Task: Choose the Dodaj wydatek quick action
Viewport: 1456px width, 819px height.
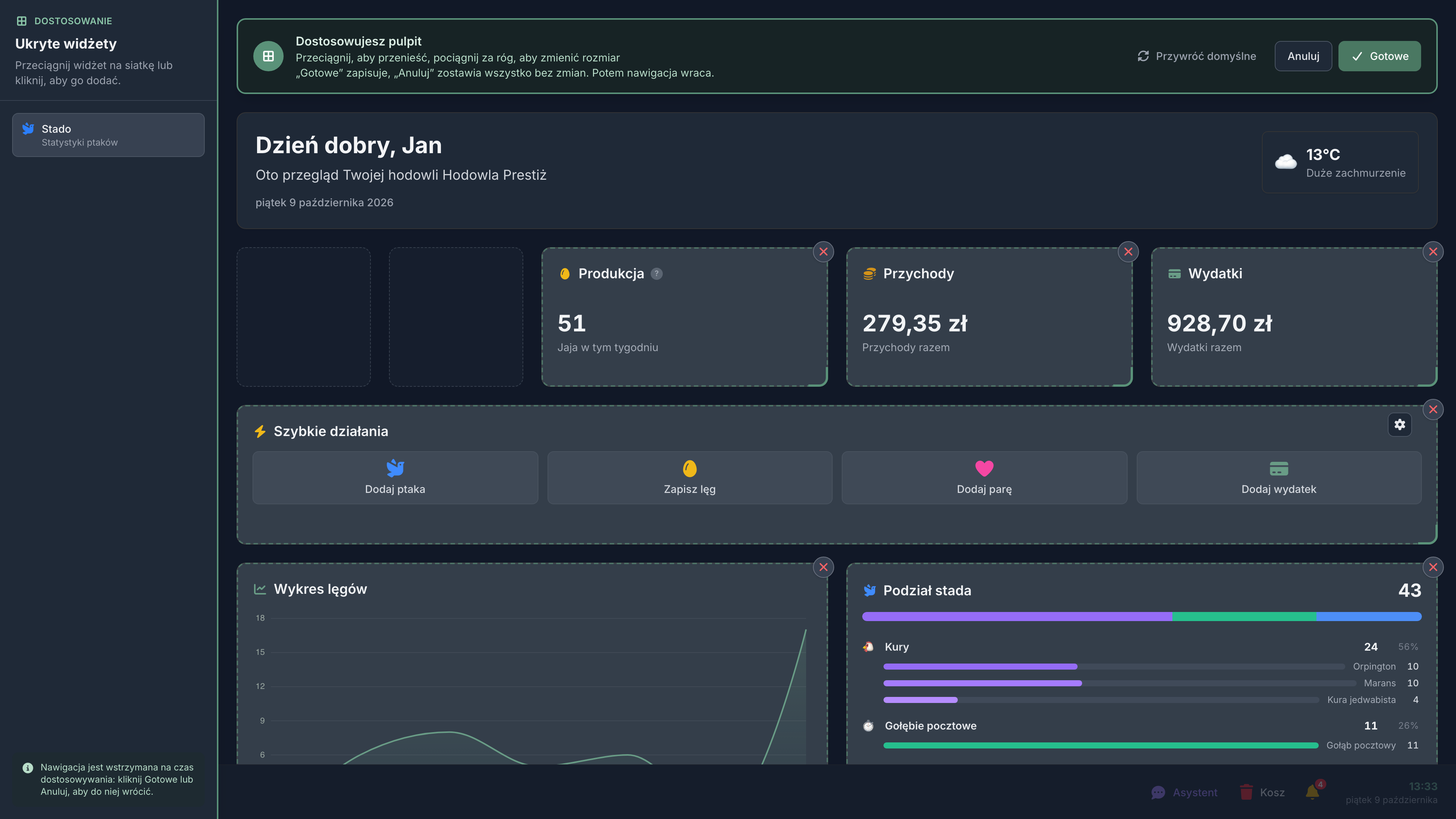Action: click(x=1279, y=478)
